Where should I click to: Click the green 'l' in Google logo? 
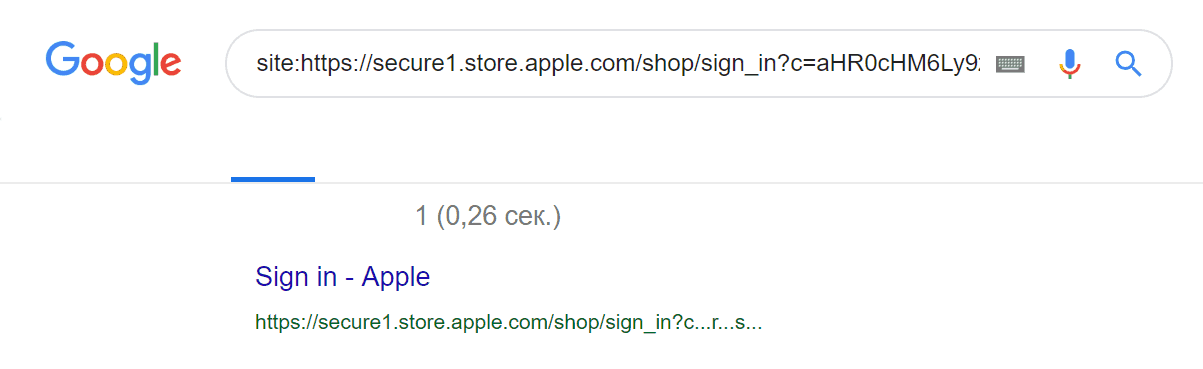tap(154, 59)
